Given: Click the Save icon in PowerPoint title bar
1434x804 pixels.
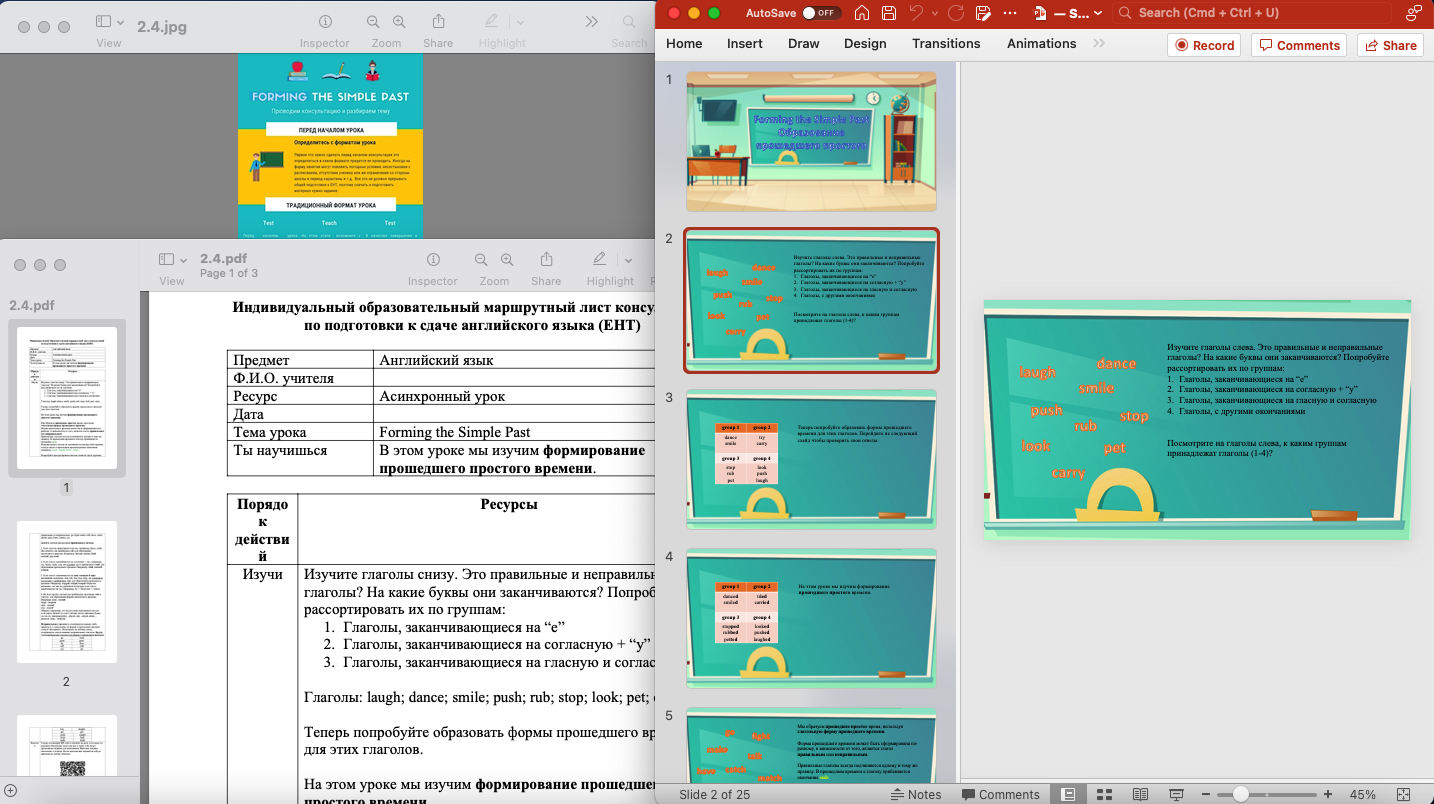Looking at the screenshot, I should (x=889, y=13).
